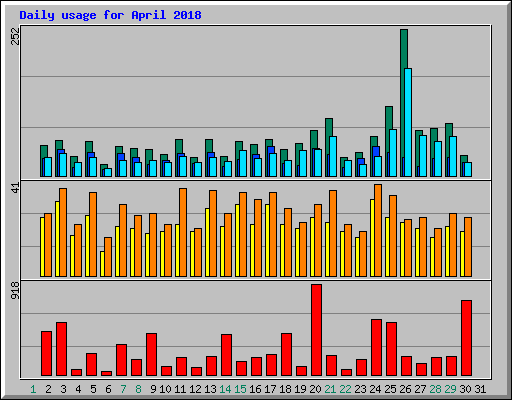Select day label 16 on the axis
Screen dimensions: 512x400
[x=255, y=389]
